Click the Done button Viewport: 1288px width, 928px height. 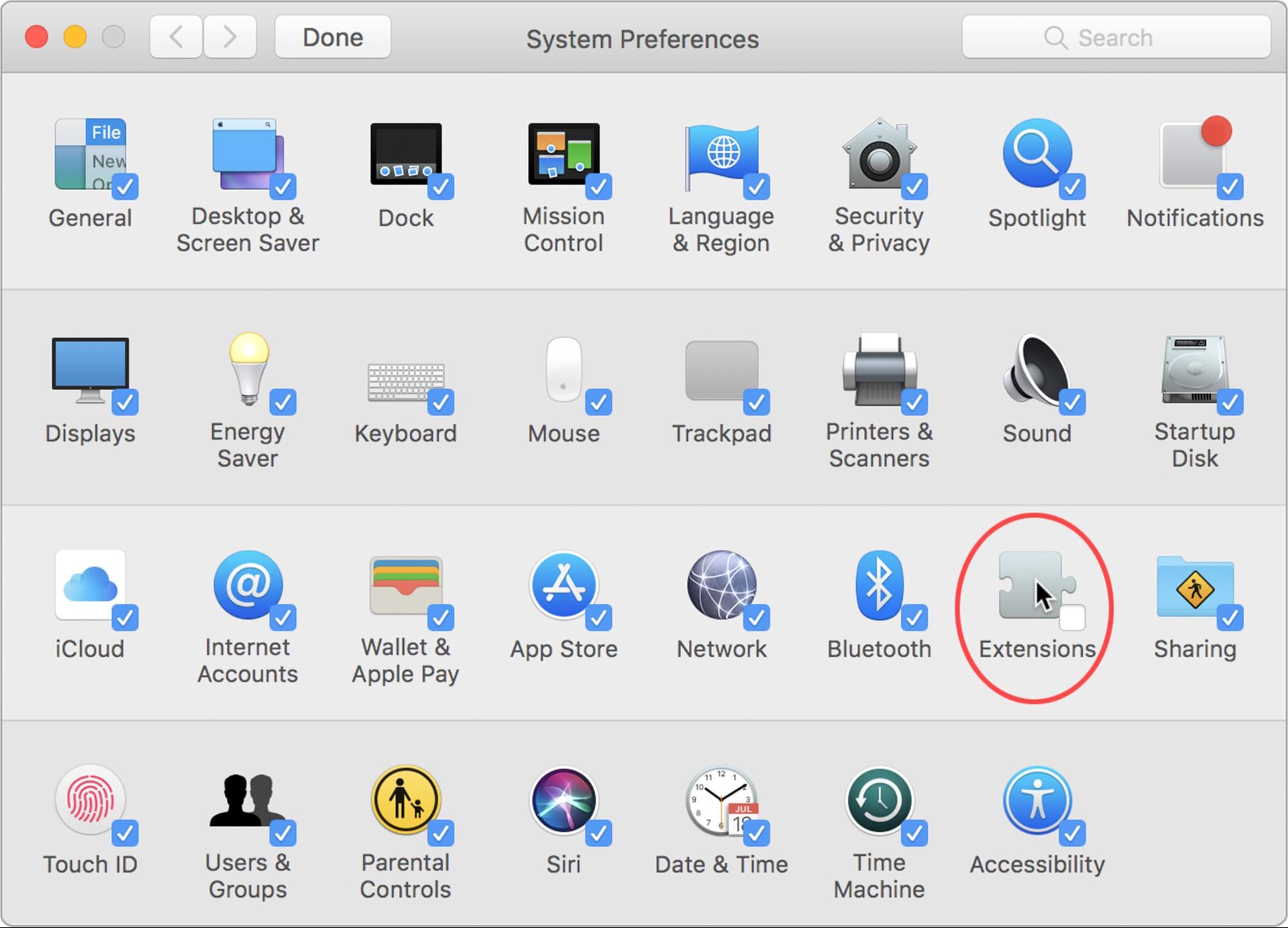[x=332, y=37]
